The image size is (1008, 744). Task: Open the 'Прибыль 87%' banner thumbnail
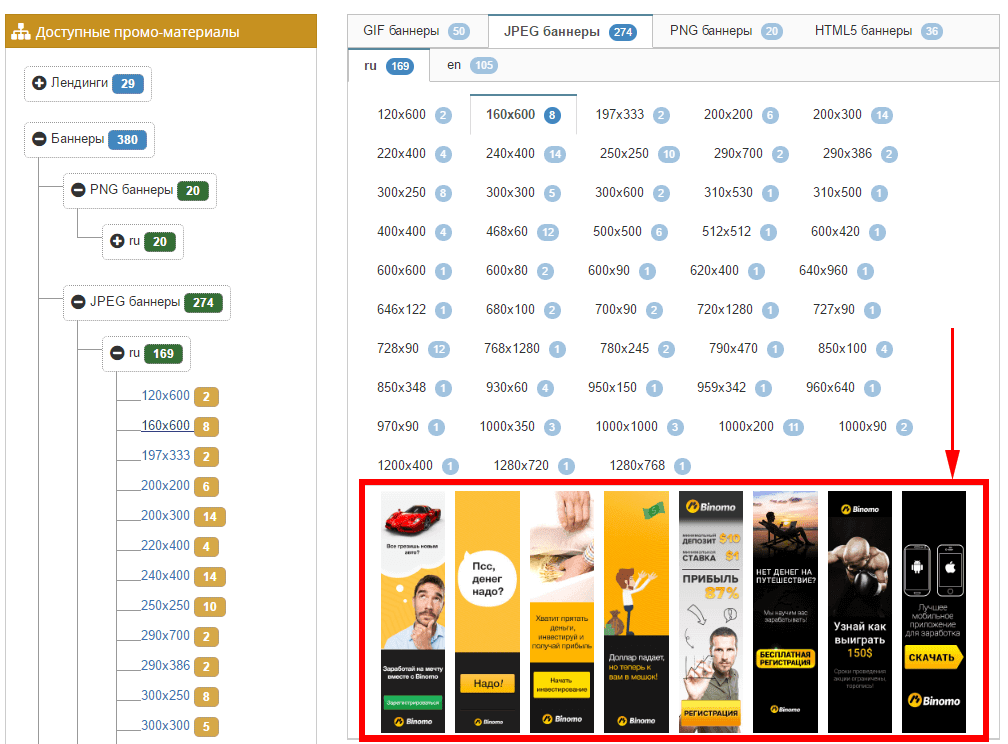pyautogui.click(x=711, y=612)
